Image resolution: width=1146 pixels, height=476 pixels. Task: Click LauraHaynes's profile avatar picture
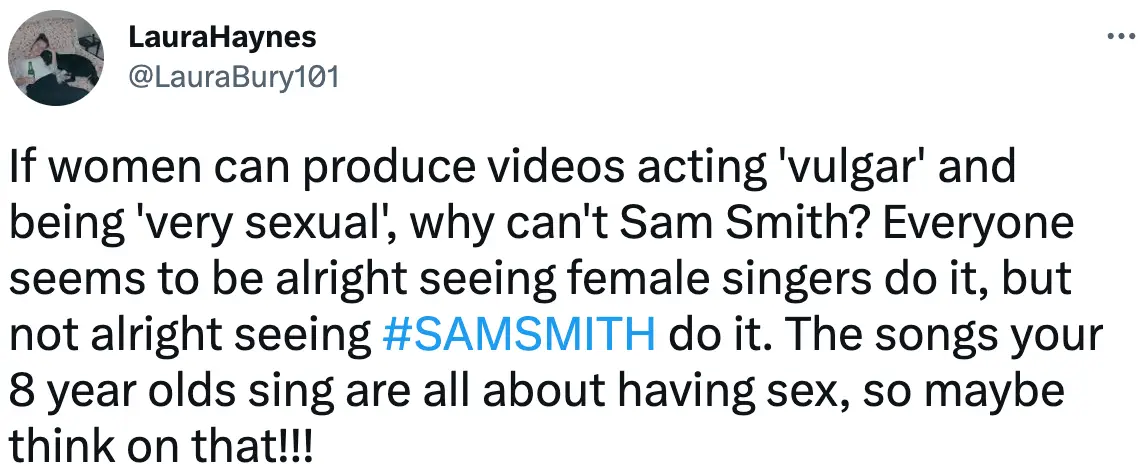51,62
